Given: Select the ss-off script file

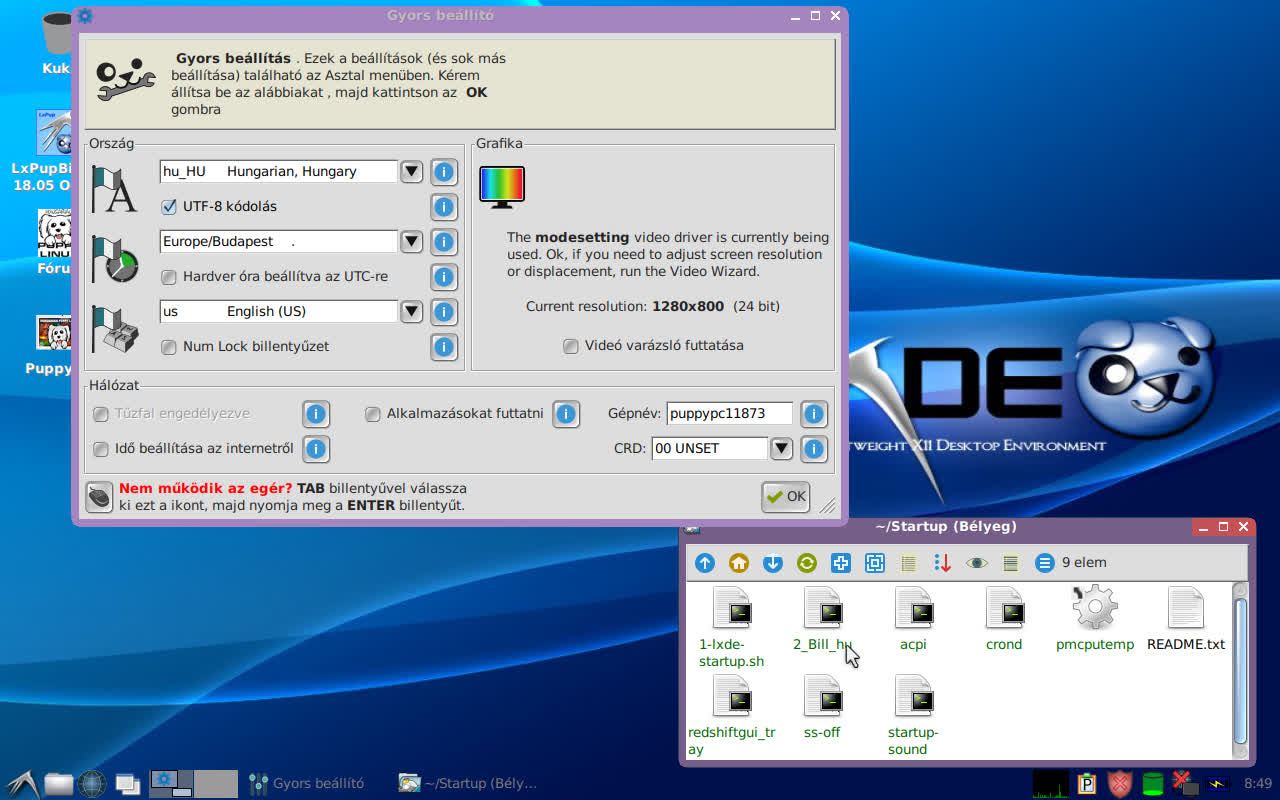Looking at the screenshot, I should [x=822, y=708].
